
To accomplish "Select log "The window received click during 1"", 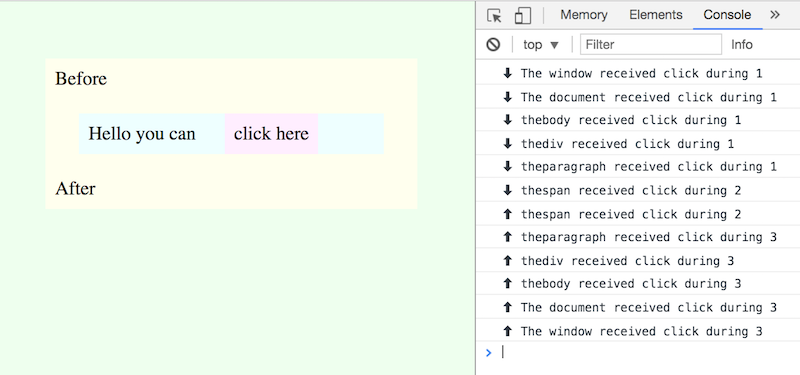I will pyautogui.click(x=638, y=73).
